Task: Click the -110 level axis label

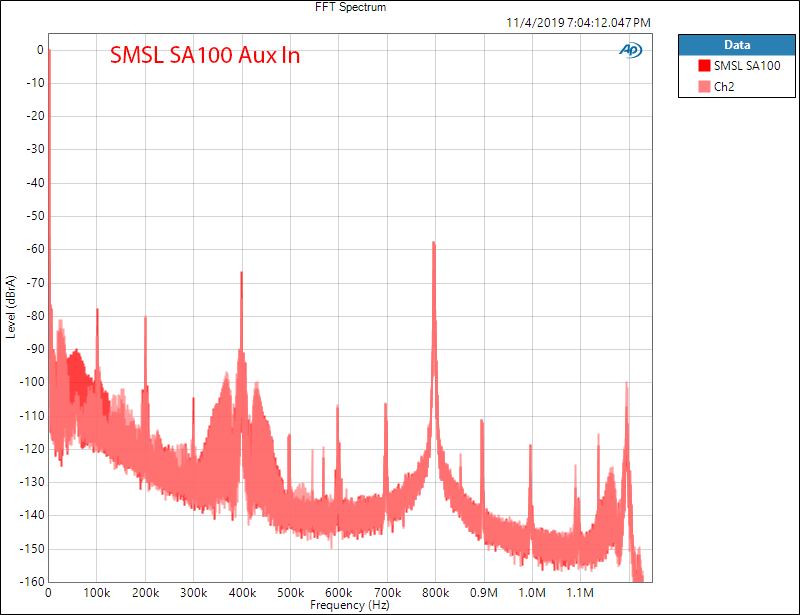Action: [x=32, y=415]
